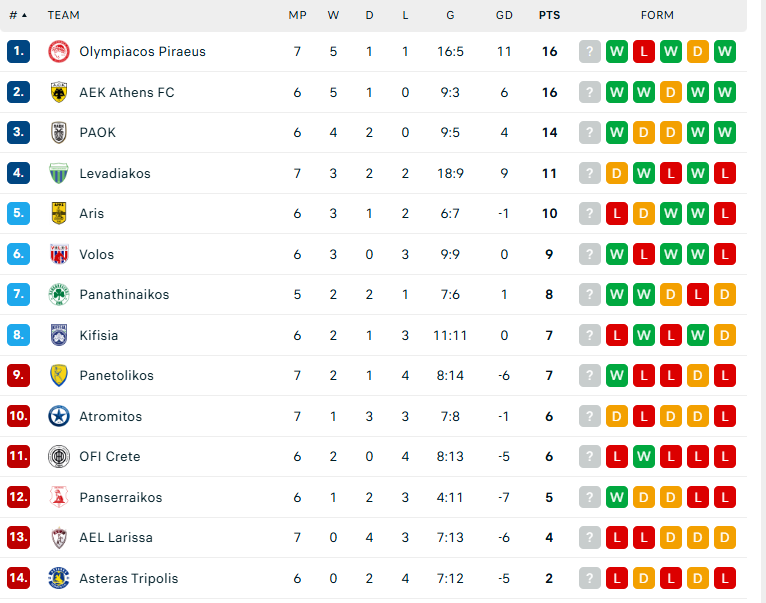
Task: Click the Panetolikos yellow crest icon
Action: (x=58, y=376)
